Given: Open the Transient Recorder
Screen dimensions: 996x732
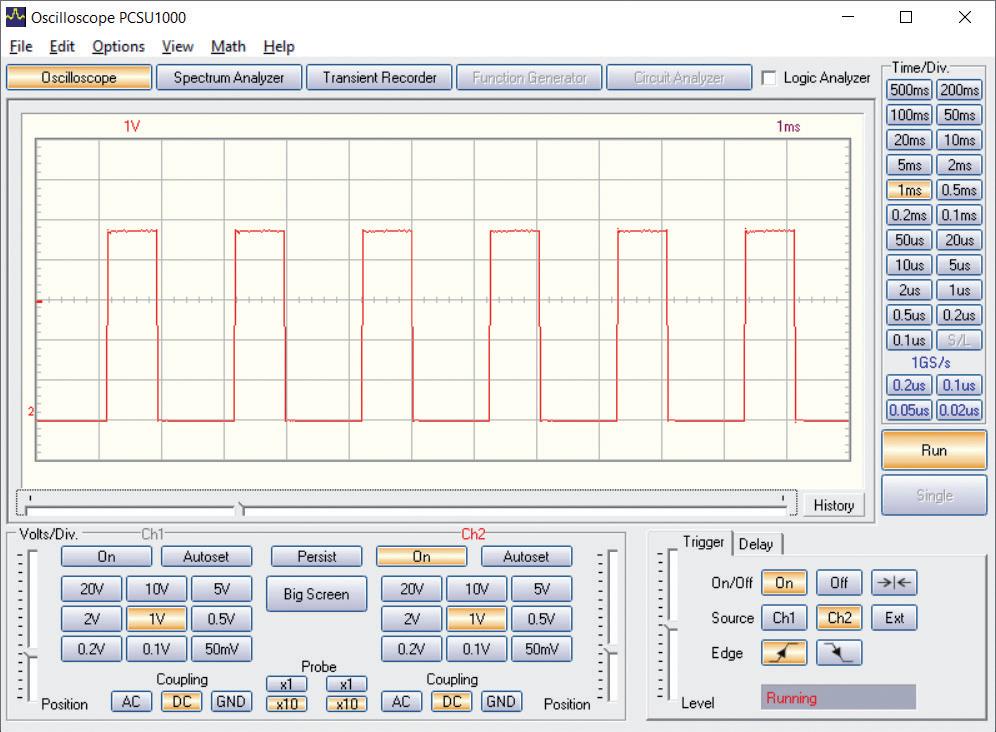Looking at the screenshot, I should pos(379,78).
